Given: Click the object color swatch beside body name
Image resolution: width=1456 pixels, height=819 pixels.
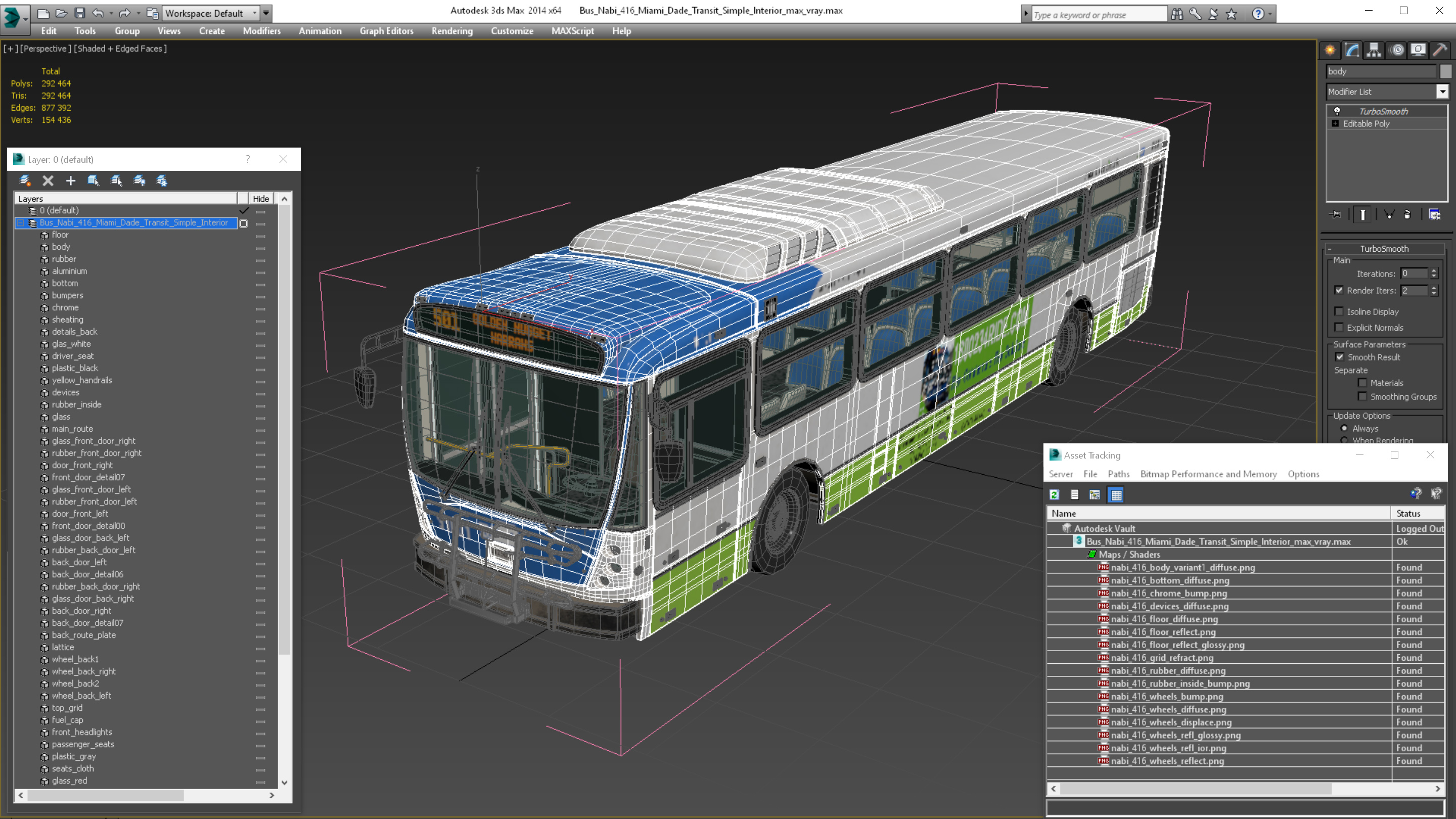Looking at the screenshot, I should [x=1445, y=71].
